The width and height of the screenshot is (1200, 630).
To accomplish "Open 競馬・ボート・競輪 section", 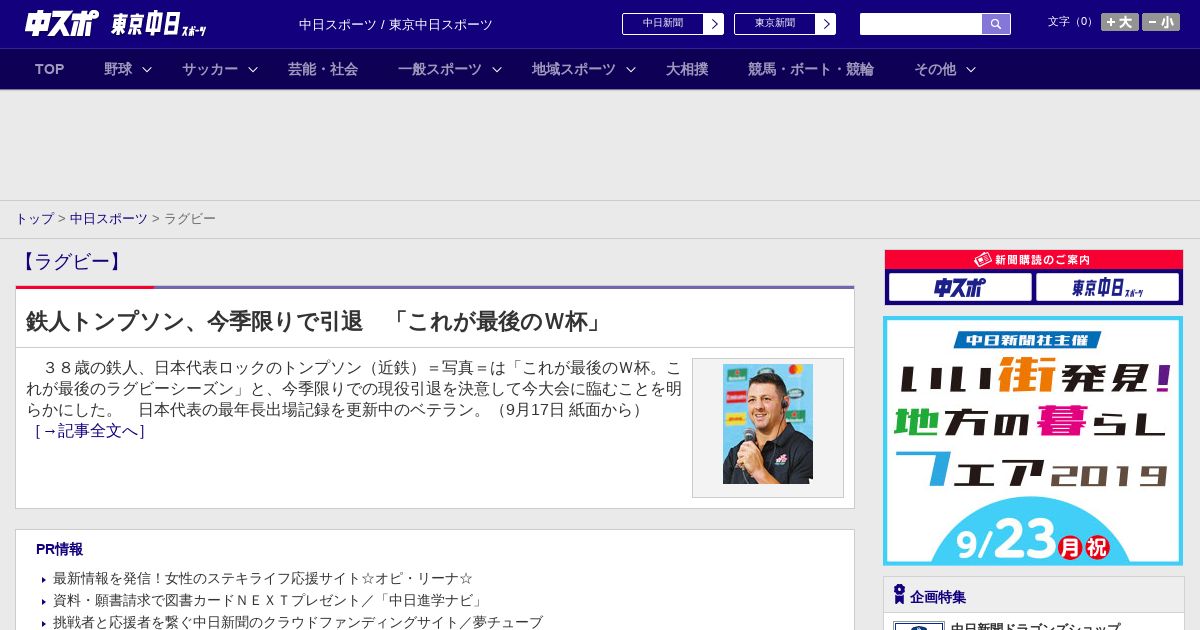I will 811,69.
